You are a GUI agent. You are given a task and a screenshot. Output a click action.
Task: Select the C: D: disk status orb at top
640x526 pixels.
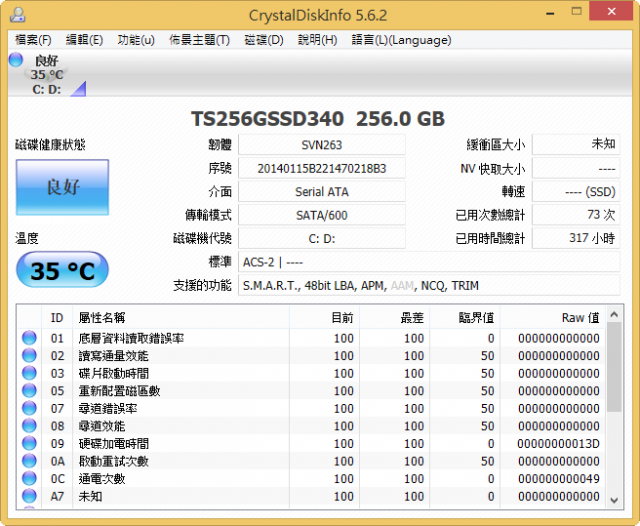(16, 60)
